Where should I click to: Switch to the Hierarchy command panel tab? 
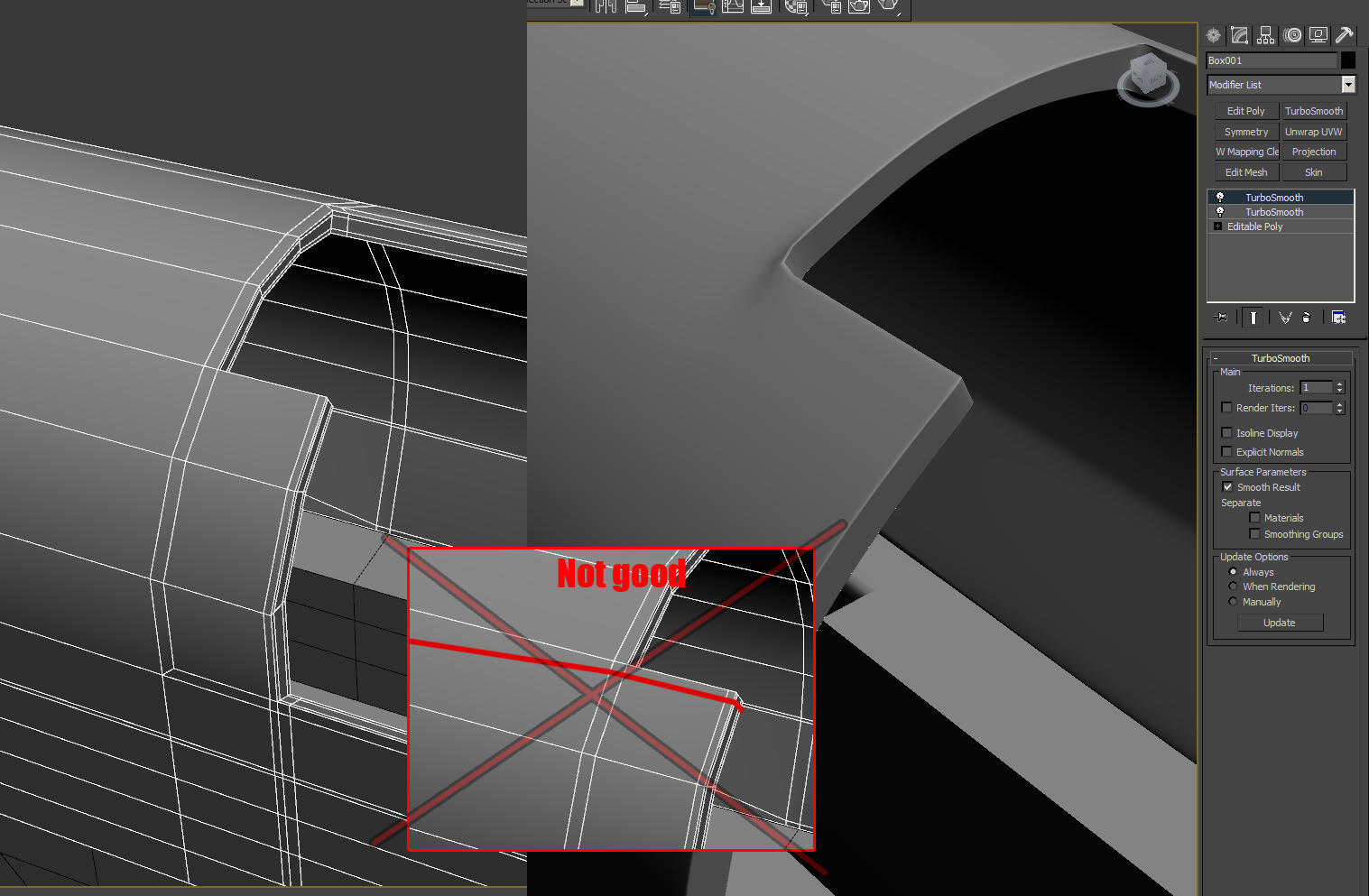pos(1266,35)
